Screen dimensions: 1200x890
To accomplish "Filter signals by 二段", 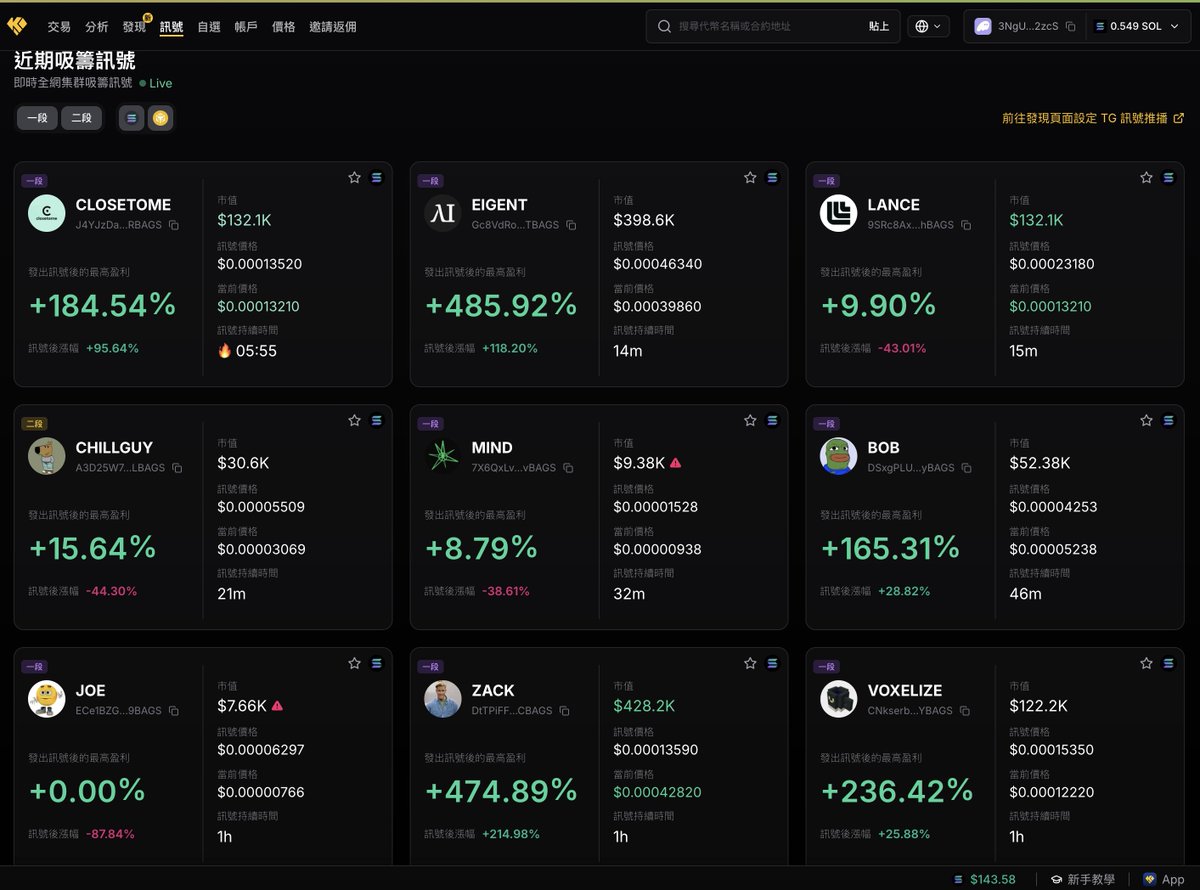I will pos(81,118).
